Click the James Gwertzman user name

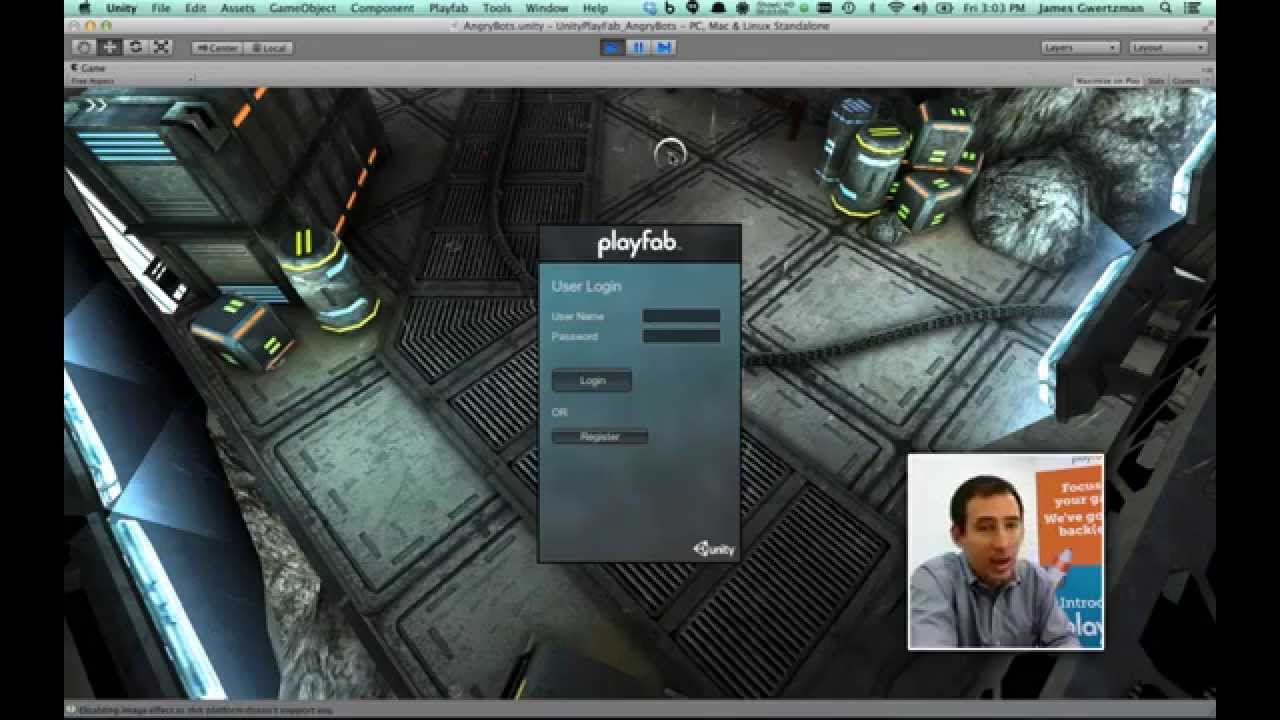(x=1093, y=8)
